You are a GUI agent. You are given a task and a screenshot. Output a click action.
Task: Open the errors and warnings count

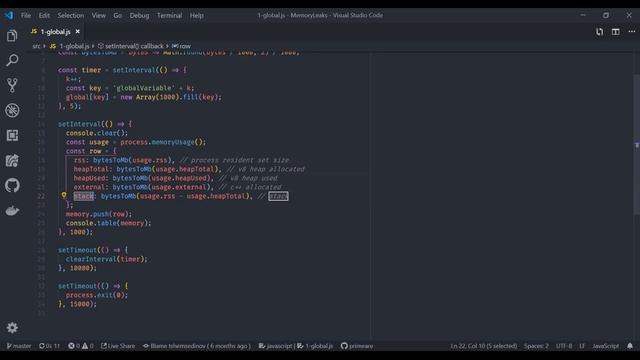click(81, 346)
